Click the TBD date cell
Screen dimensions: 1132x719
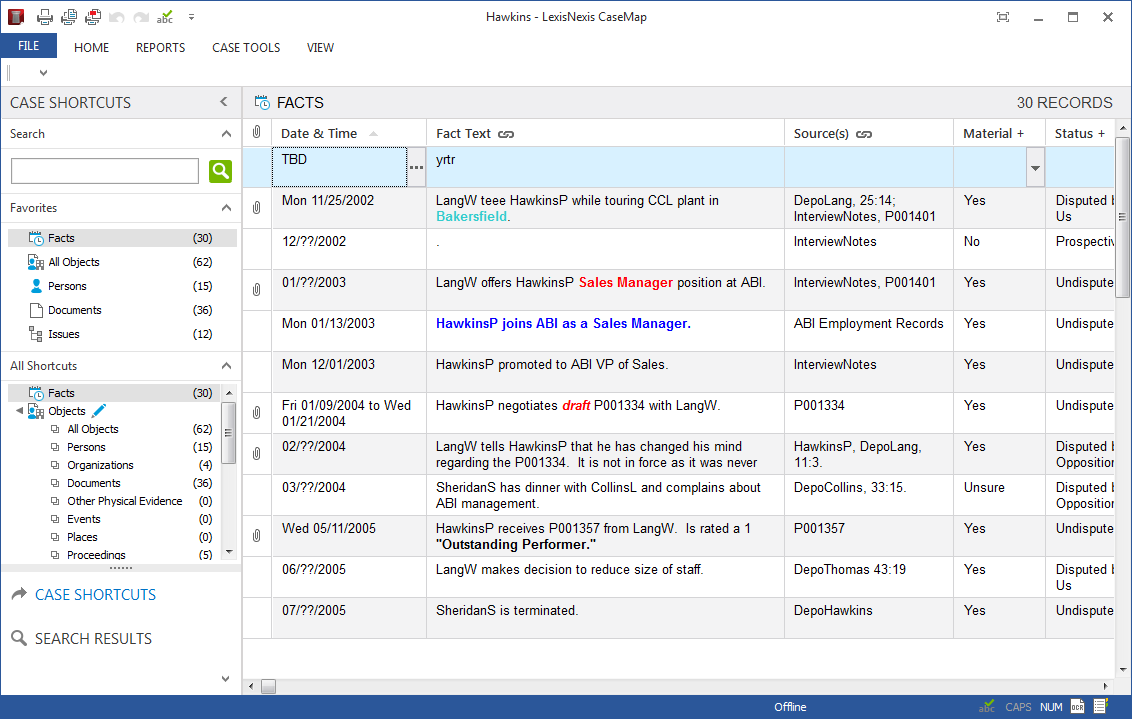(x=339, y=167)
